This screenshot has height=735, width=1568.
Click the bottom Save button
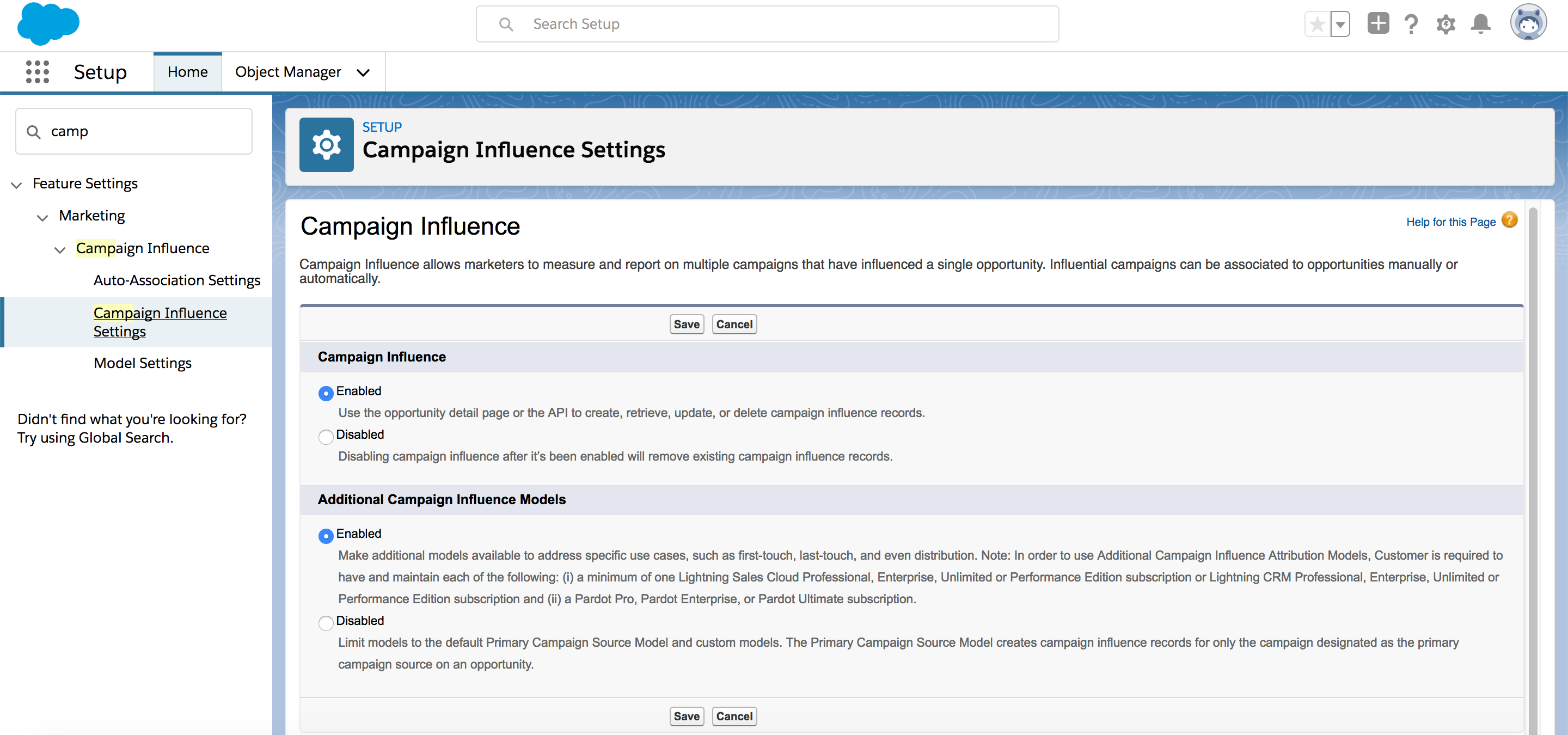click(687, 716)
